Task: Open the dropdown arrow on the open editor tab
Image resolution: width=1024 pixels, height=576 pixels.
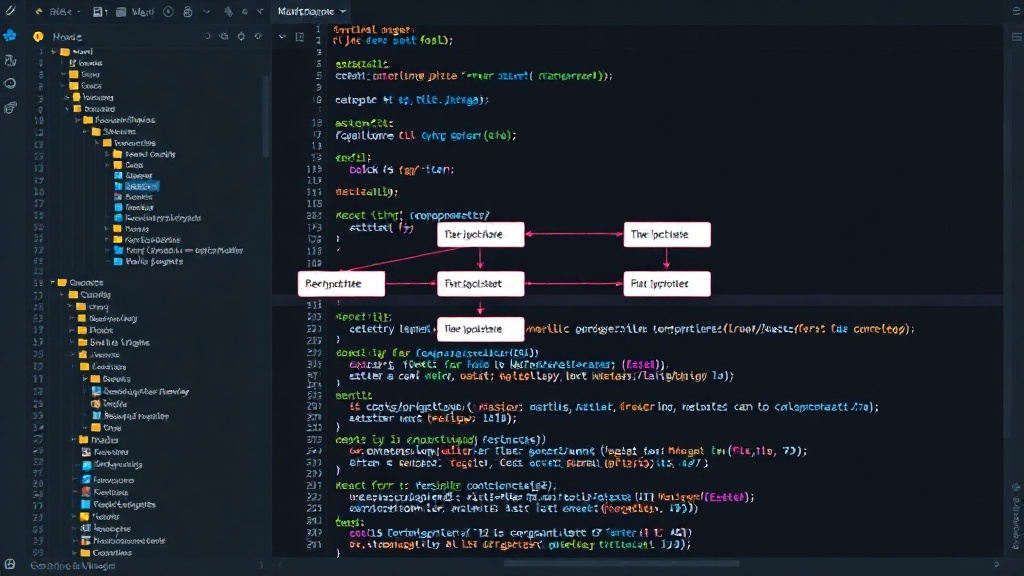Action: (343, 11)
